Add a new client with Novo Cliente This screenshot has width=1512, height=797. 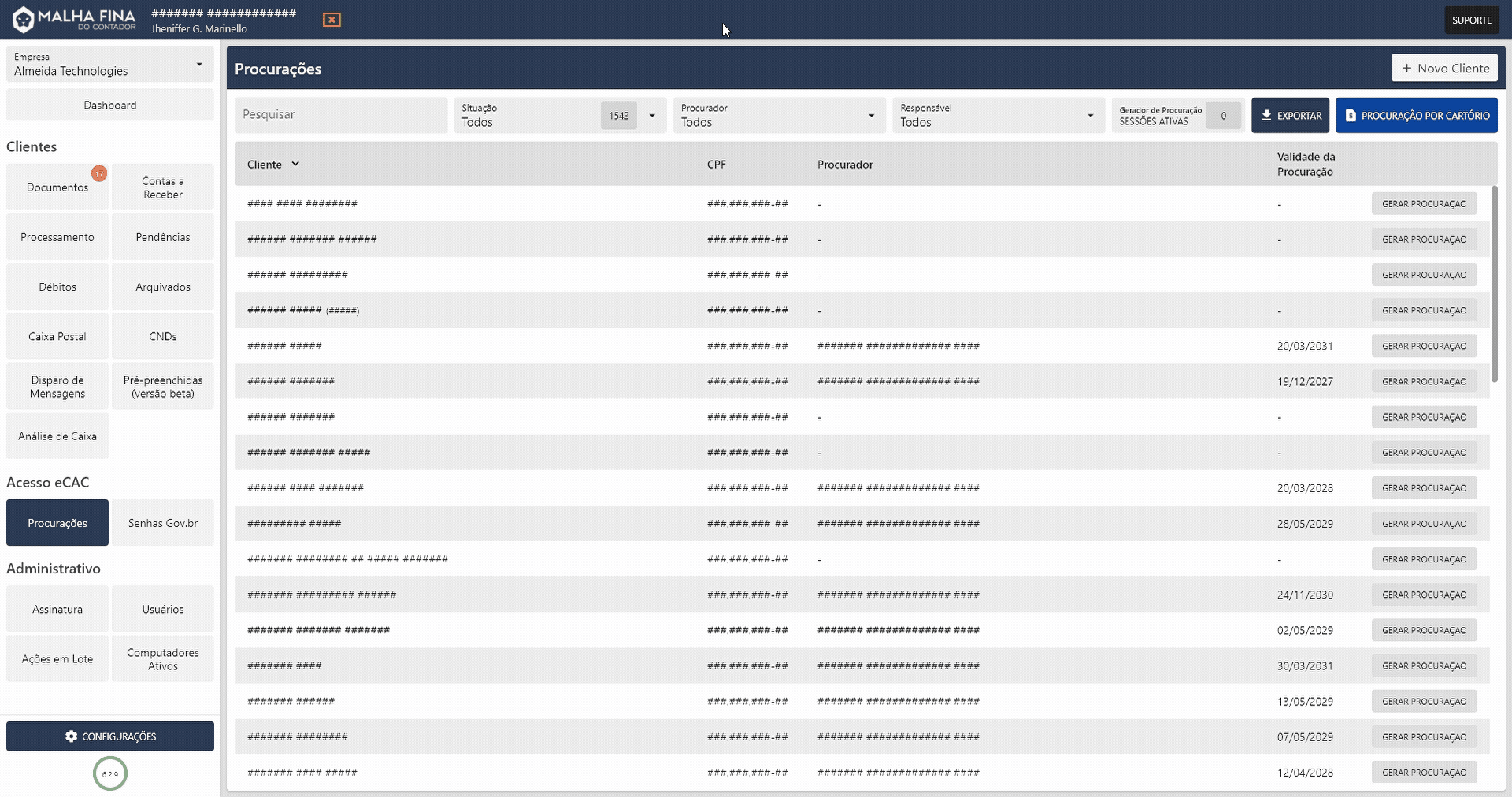pos(1444,69)
